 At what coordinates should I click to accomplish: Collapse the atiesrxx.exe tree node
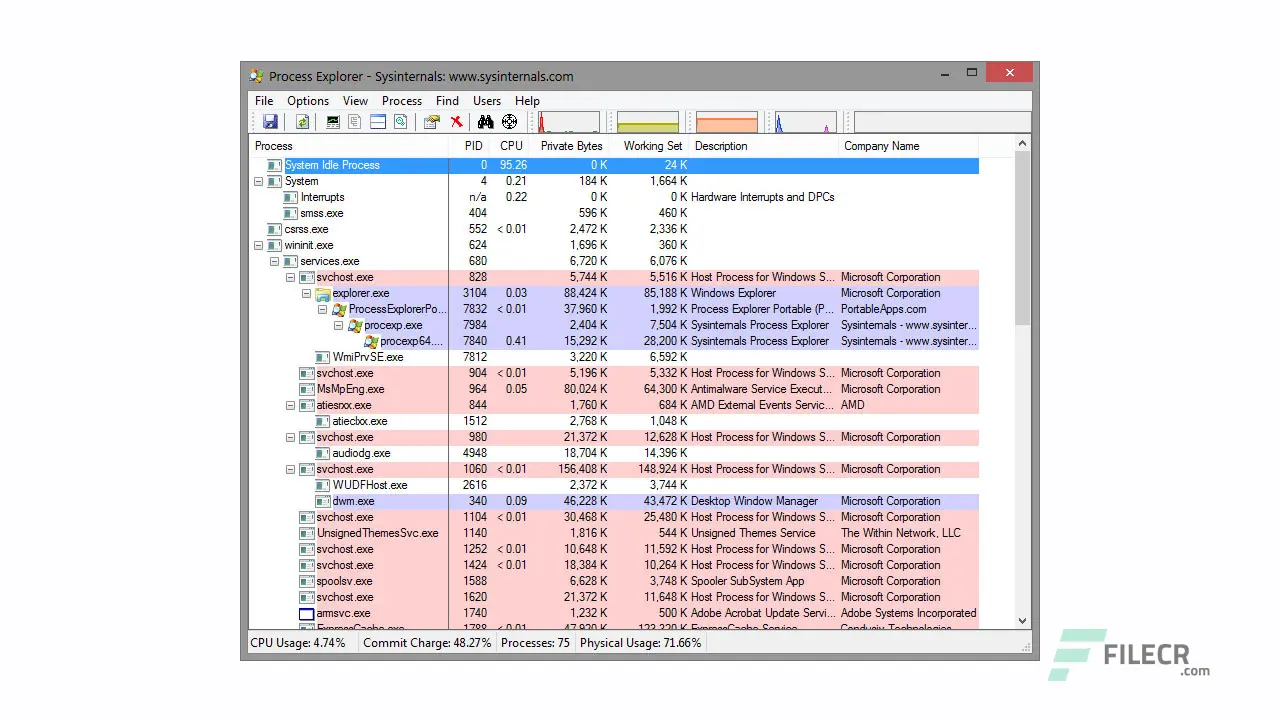tap(291, 406)
